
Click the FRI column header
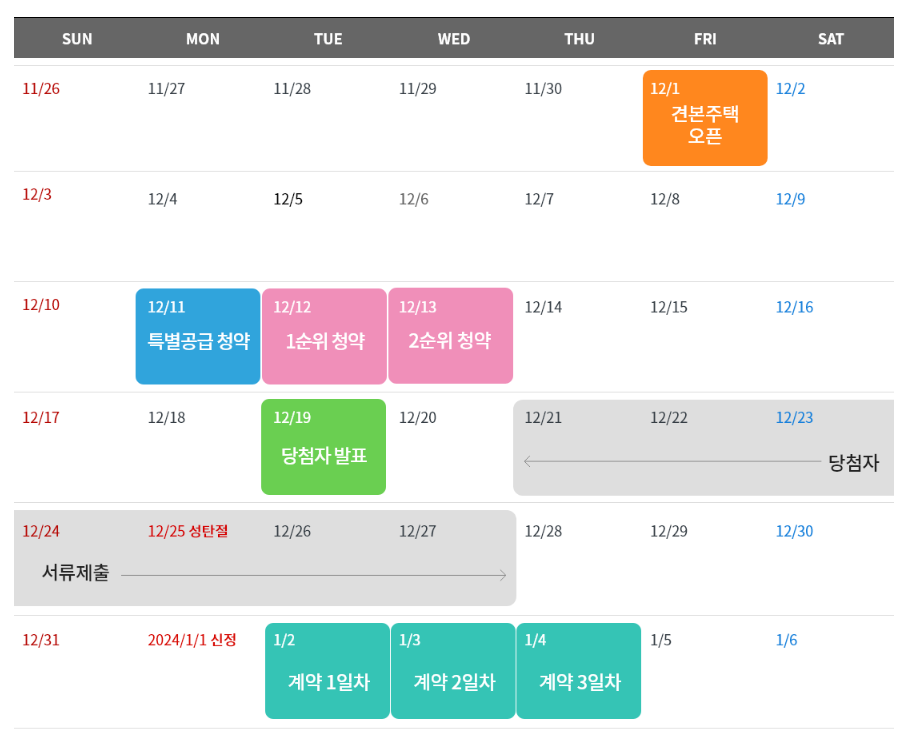(705, 39)
